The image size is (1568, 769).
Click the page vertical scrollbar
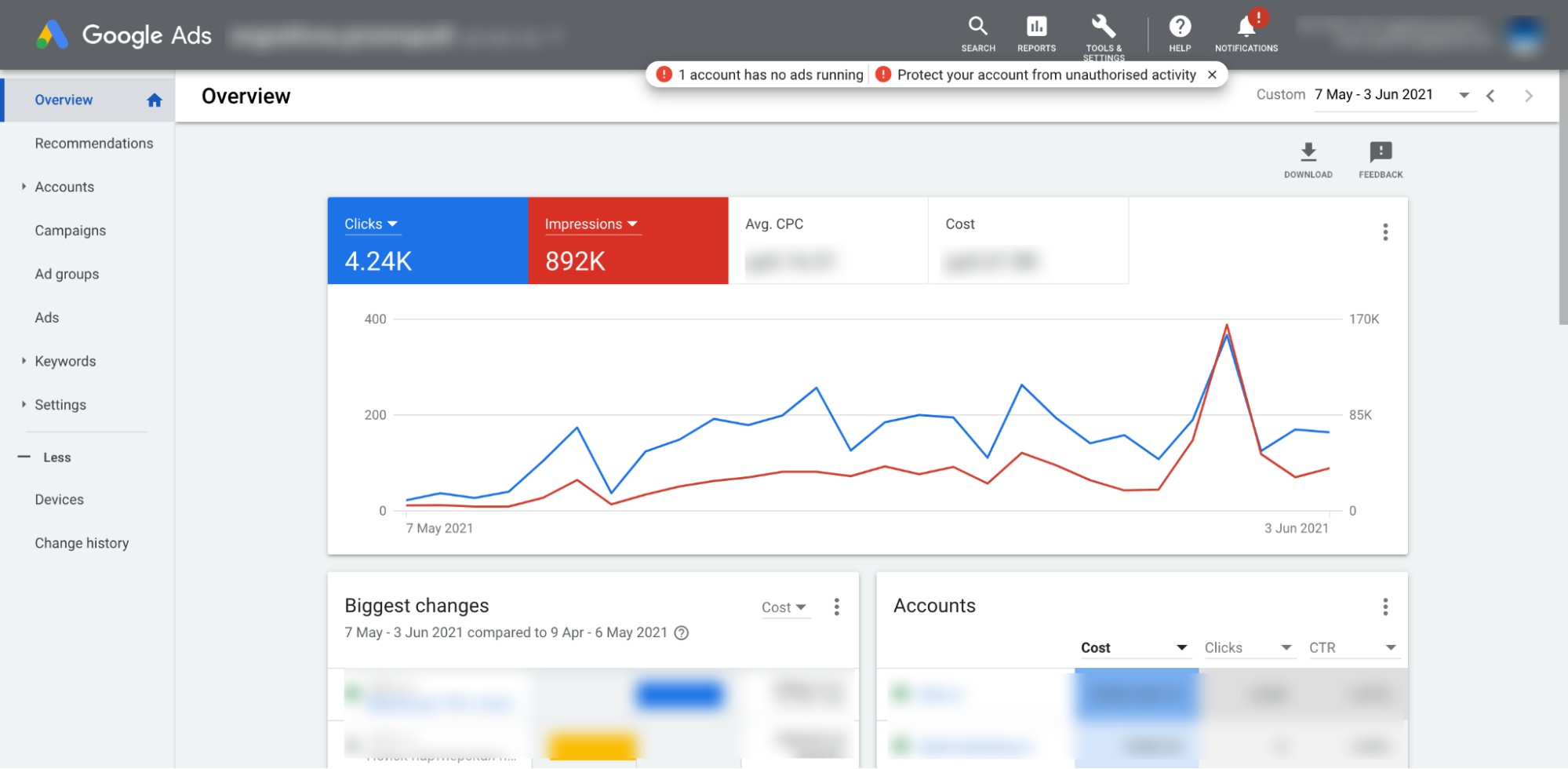(x=1563, y=196)
